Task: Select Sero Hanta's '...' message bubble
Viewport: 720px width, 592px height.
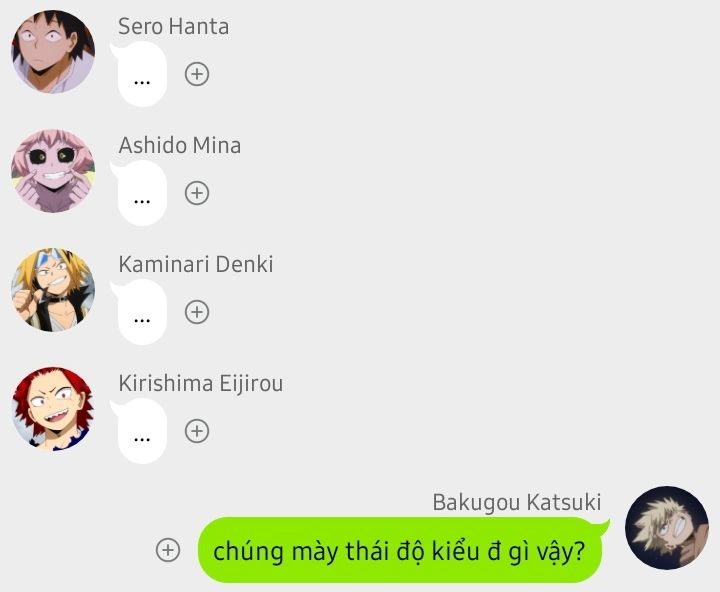Action: point(140,74)
